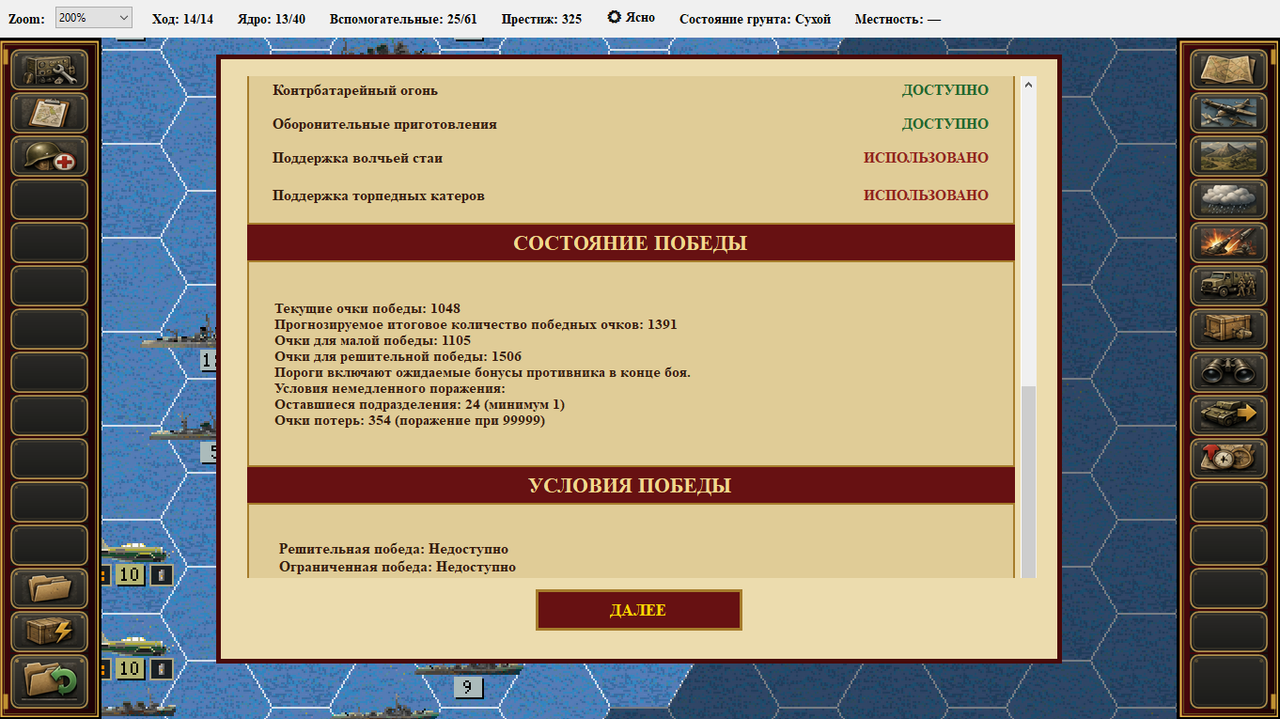Click Решительная победа: Недоступно line
1280x719 pixels.
point(394,549)
